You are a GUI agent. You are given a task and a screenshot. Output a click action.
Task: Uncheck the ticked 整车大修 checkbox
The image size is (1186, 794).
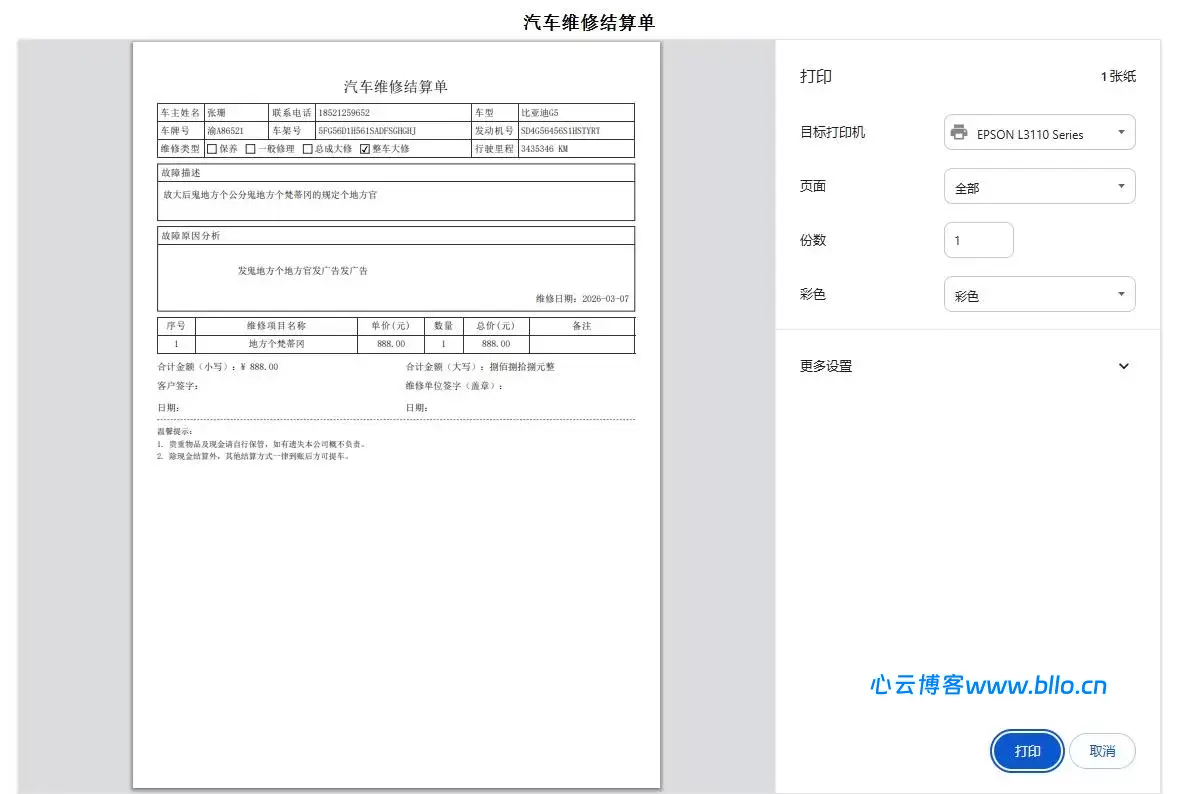pyautogui.click(x=364, y=148)
